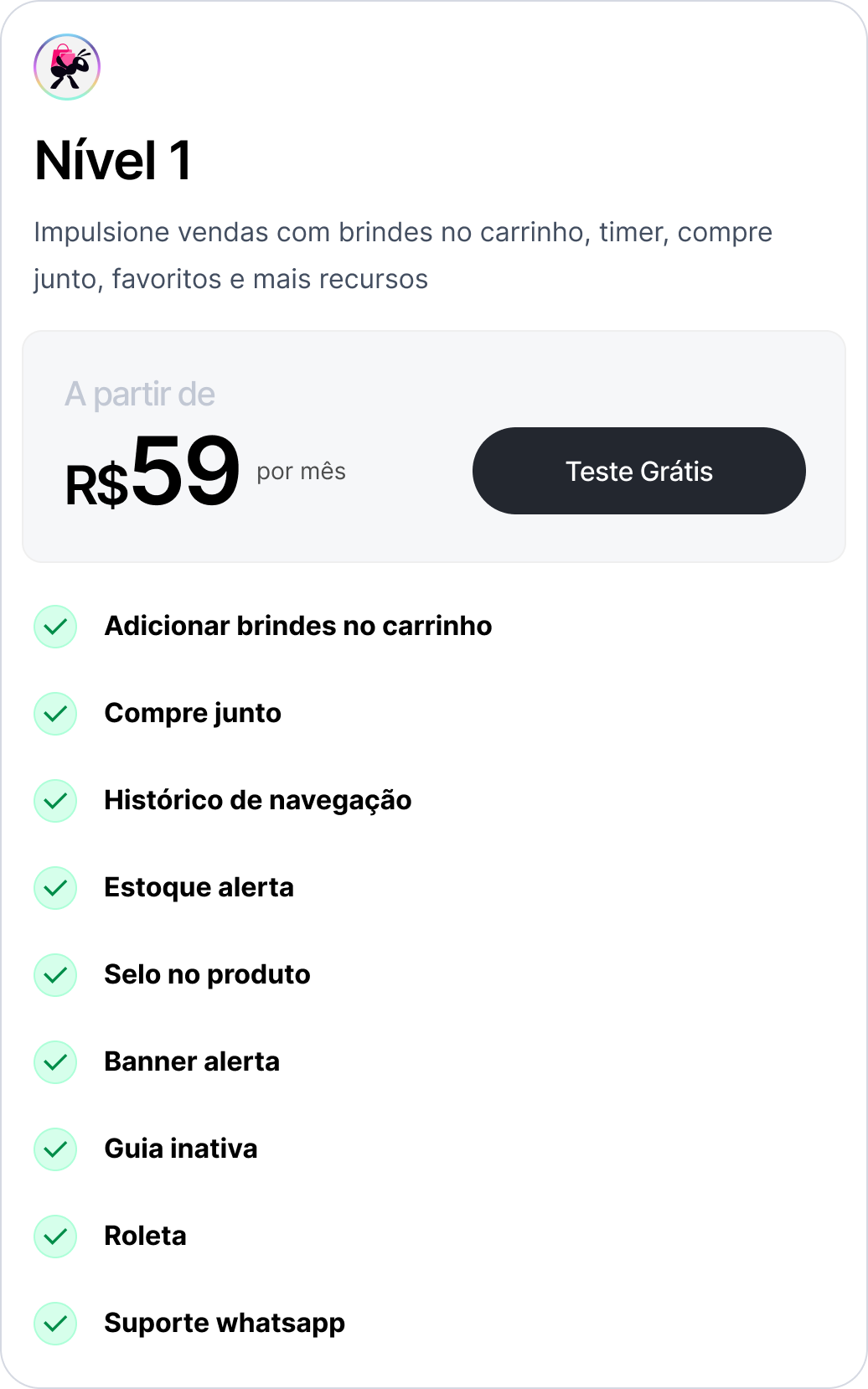Click the plan description paragraph text
The width and height of the screenshot is (868, 1389).
coord(402,255)
